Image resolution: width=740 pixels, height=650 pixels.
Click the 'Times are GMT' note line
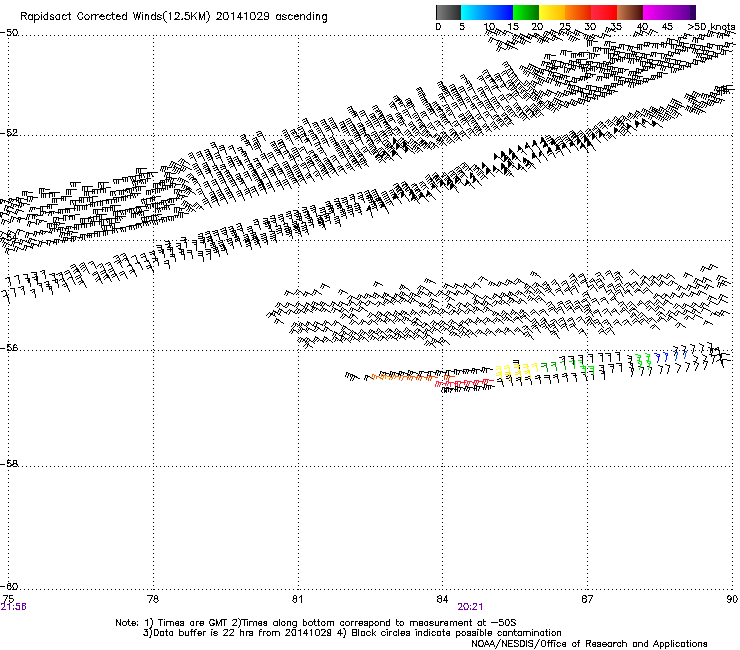pyautogui.click(x=316, y=623)
